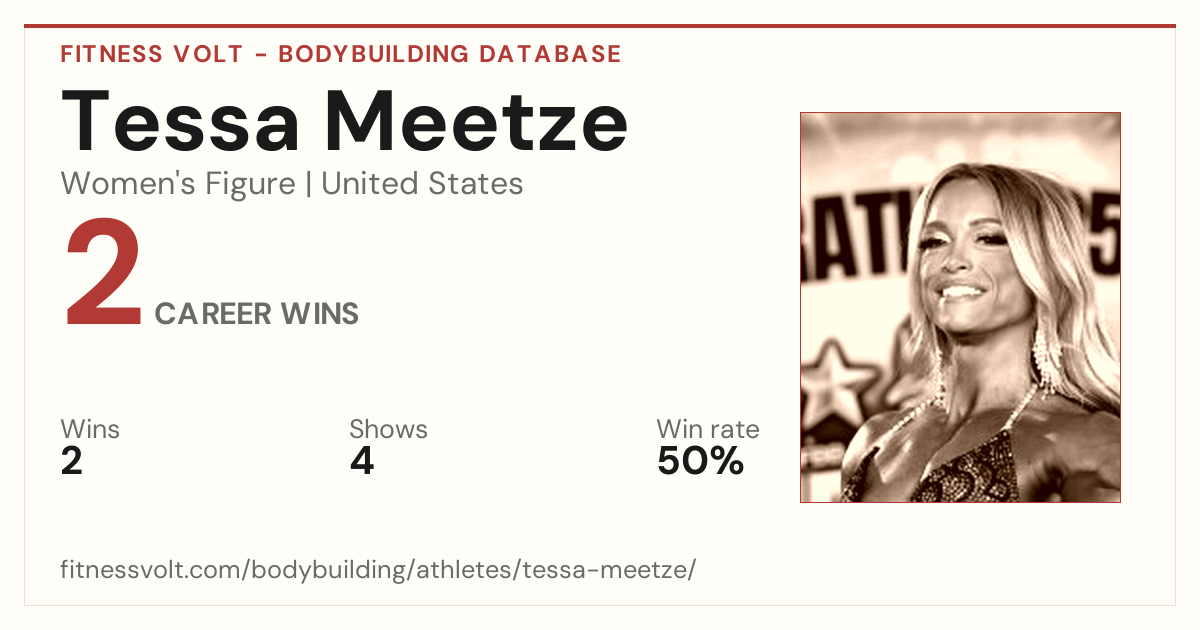
Task: Click the CAREER WINS label
Action: [x=257, y=314]
